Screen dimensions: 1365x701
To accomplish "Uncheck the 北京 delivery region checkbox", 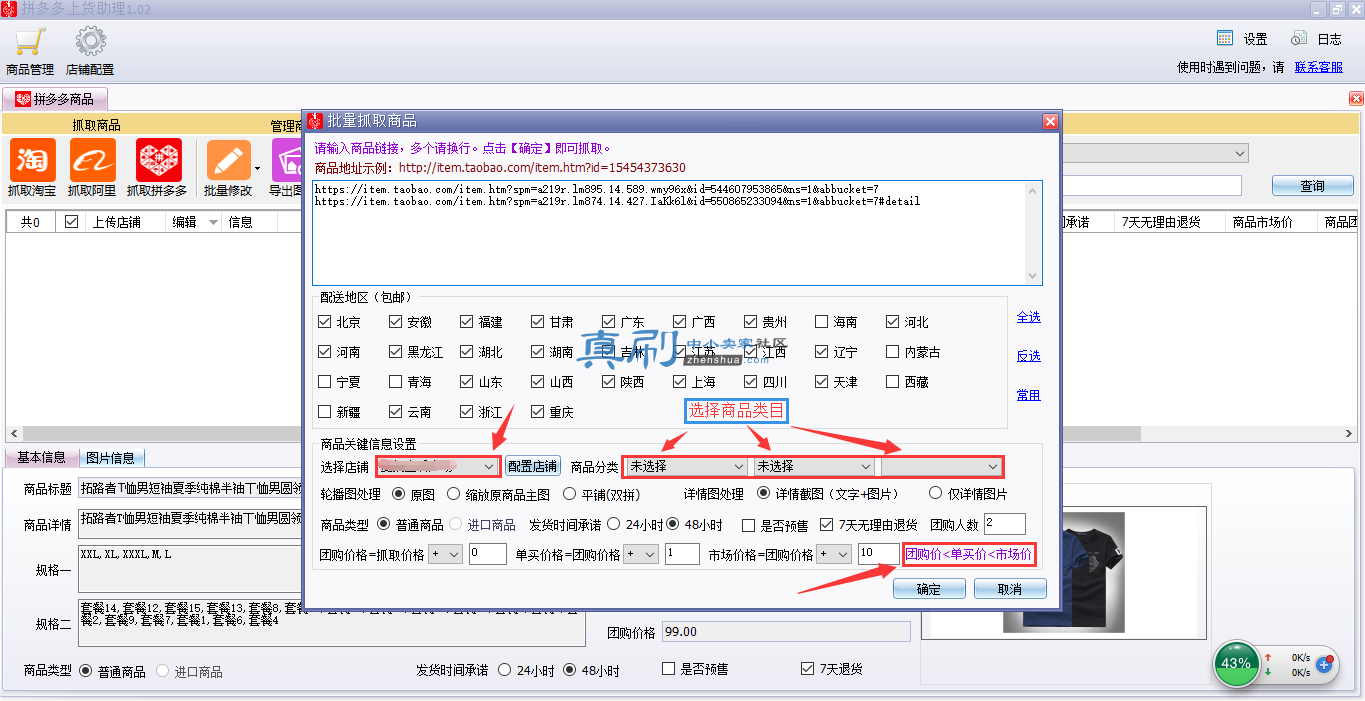I will coord(324,322).
